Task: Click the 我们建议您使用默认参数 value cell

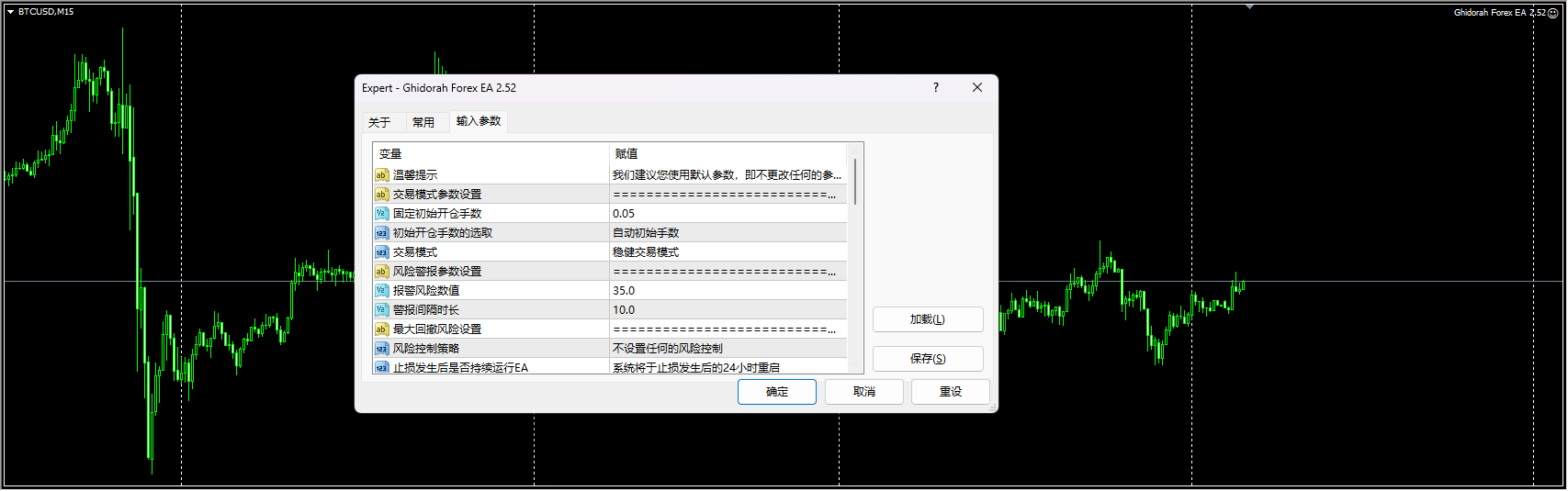Action: click(x=728, y=175)
